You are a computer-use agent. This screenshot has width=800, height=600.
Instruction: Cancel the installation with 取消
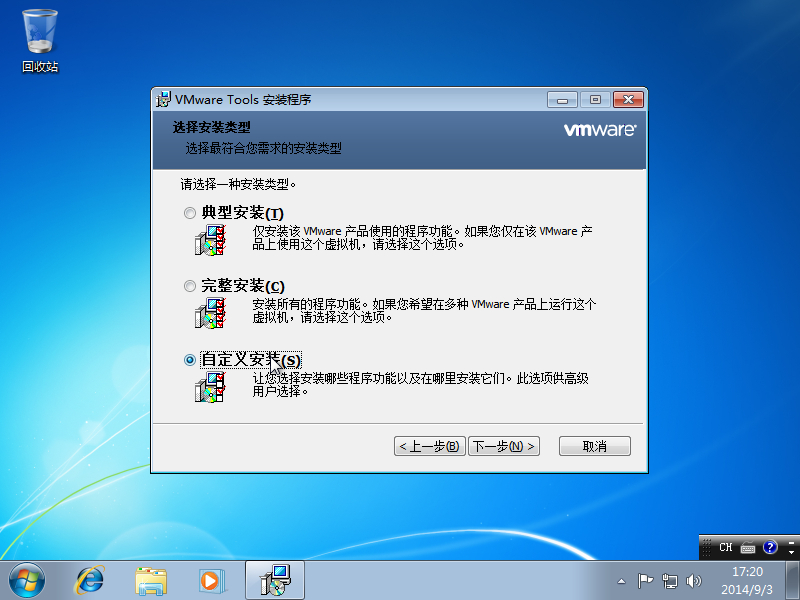pyautogui.click(x=595, y=446)
